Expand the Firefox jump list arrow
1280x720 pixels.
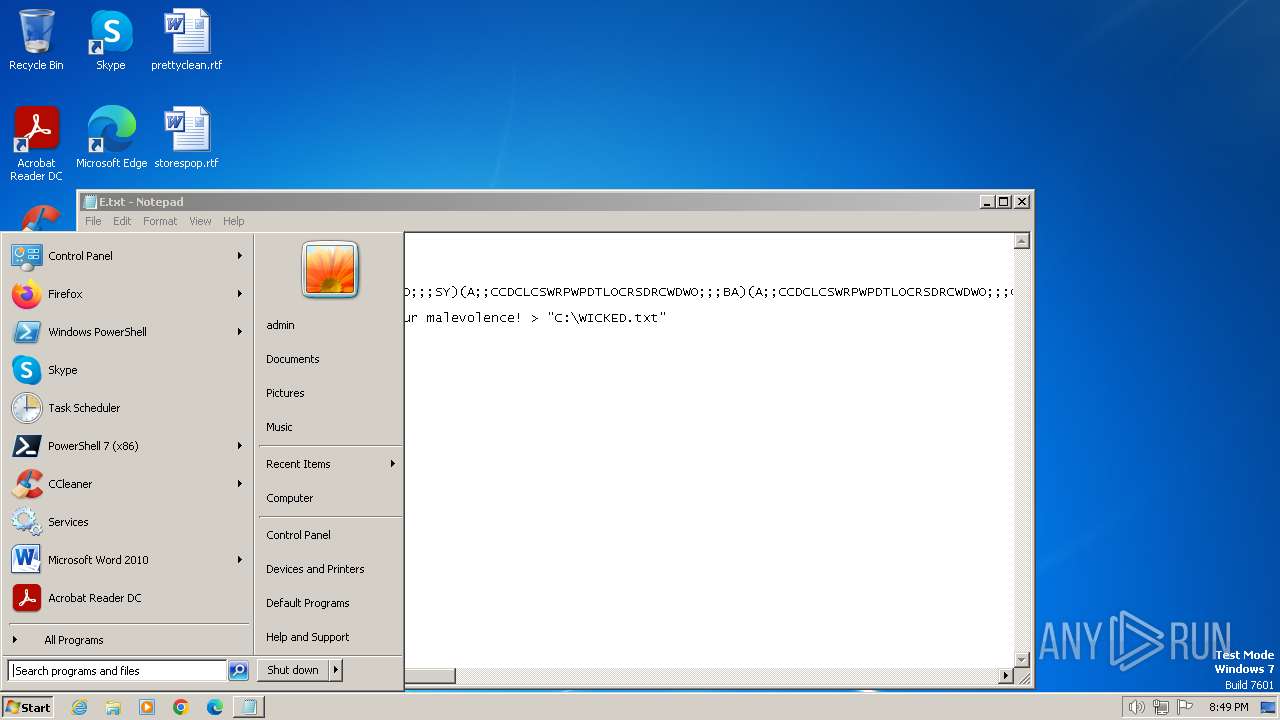point(240,294)
